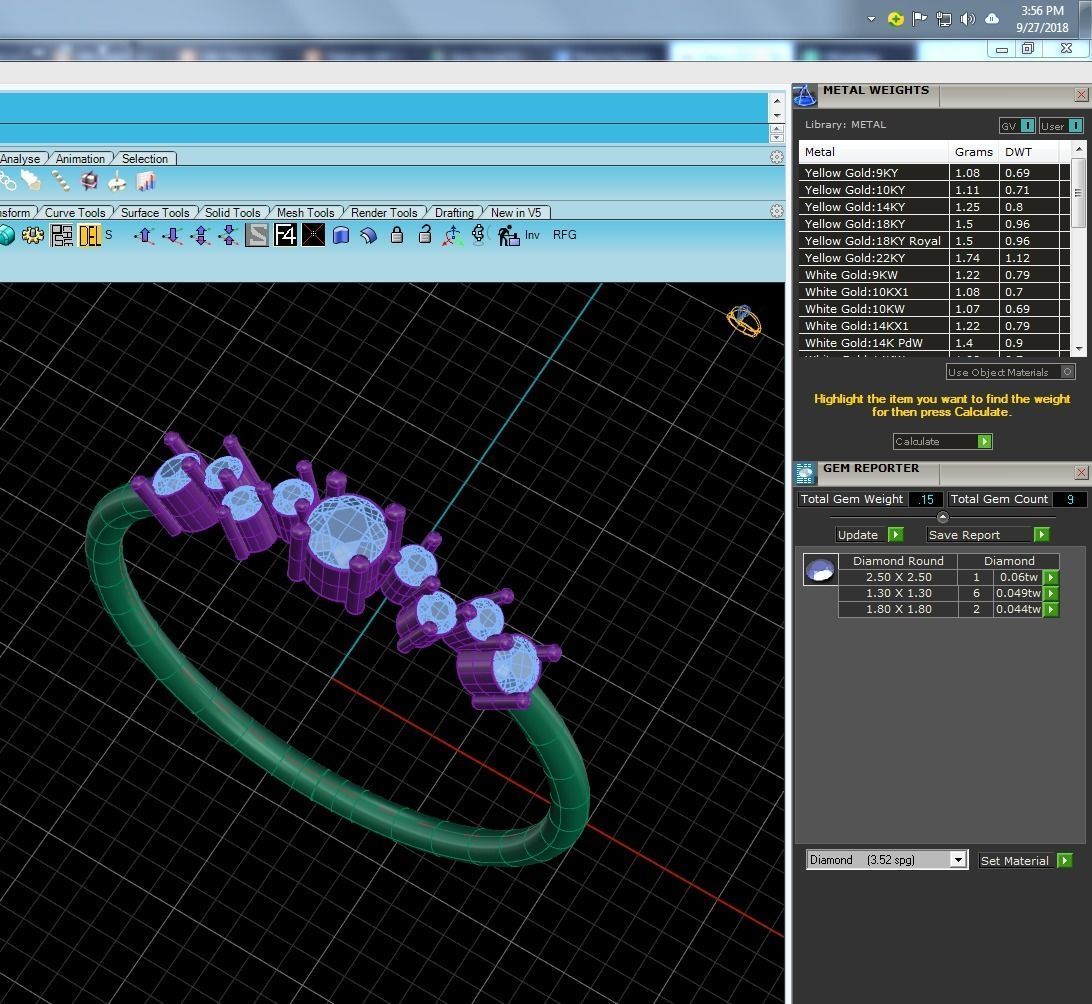Select the Yellow Gold:14KY row

(933, 207)
